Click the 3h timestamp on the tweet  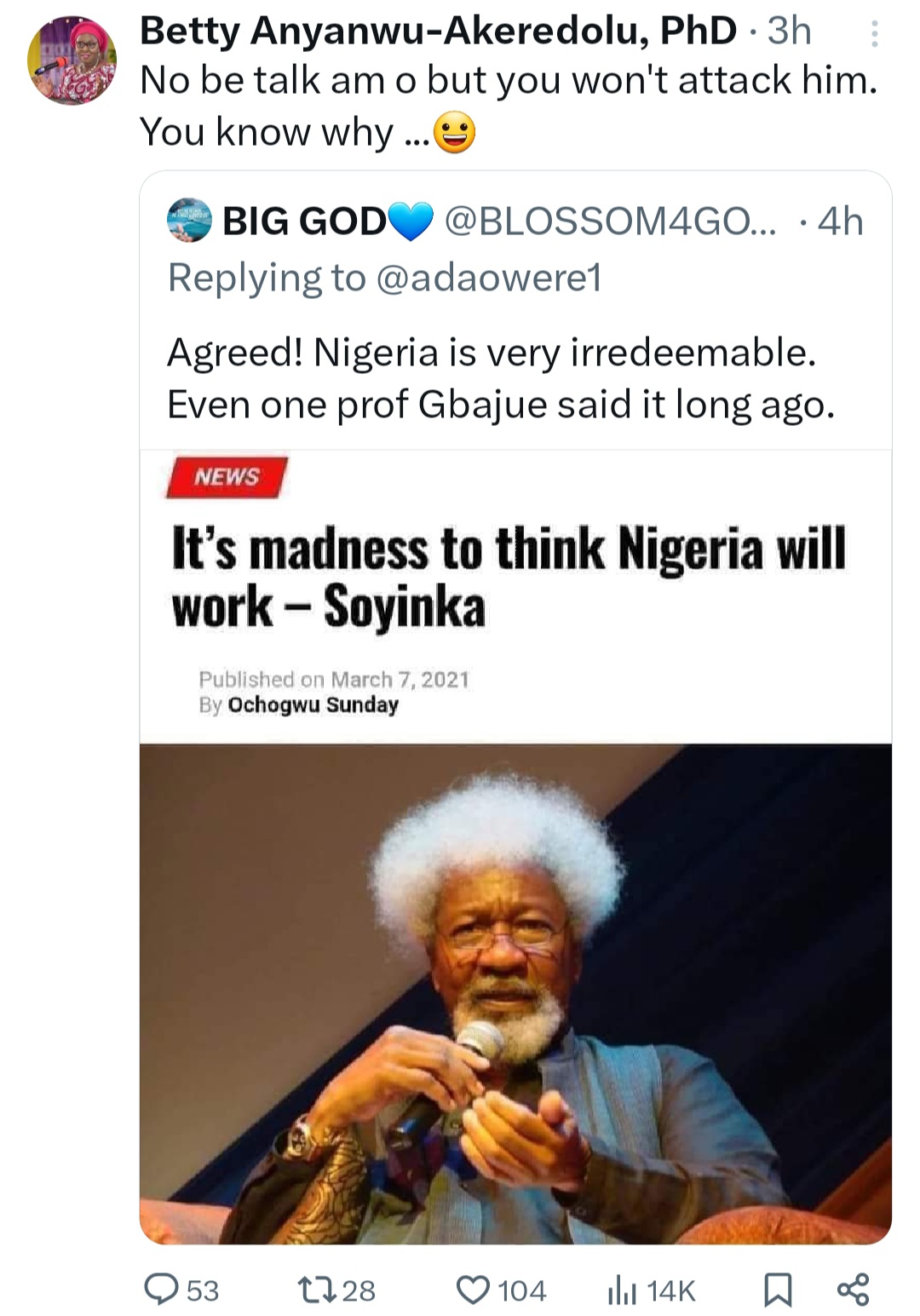tap(789, 32)
